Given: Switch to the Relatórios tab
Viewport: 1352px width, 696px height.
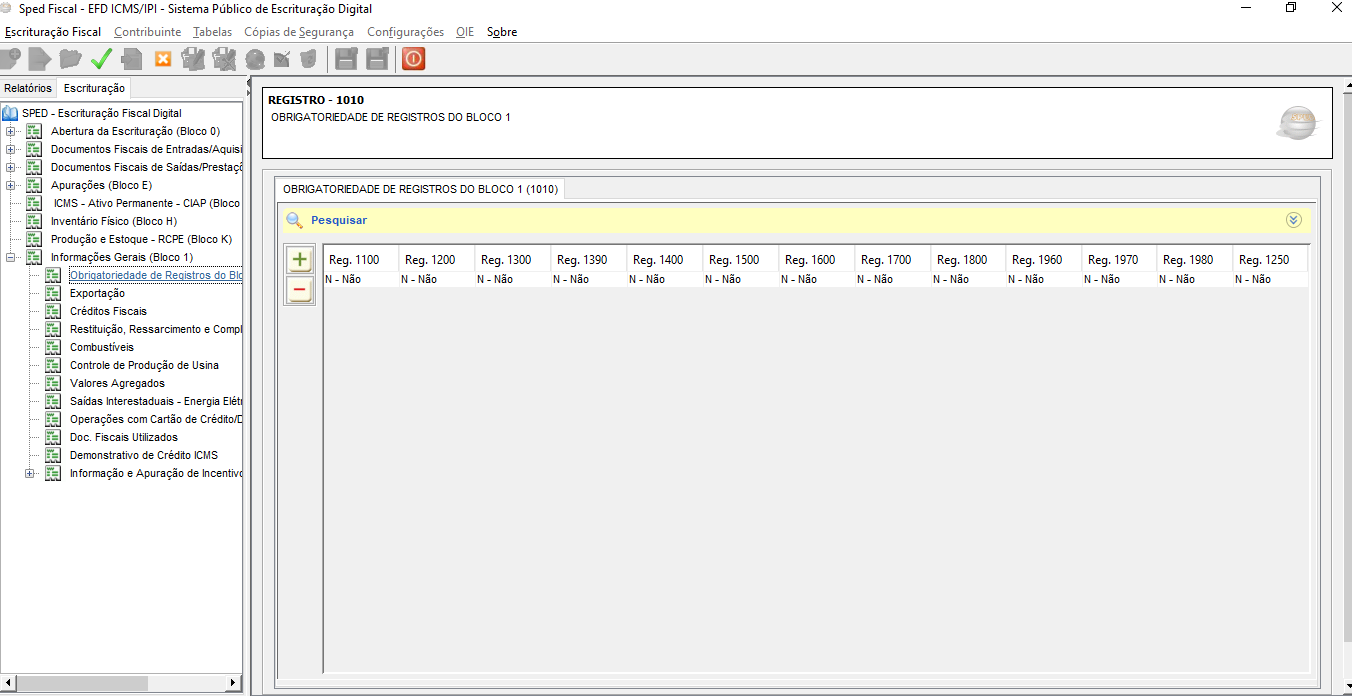Looking at the screenshot, I should [x=28, y=88].
